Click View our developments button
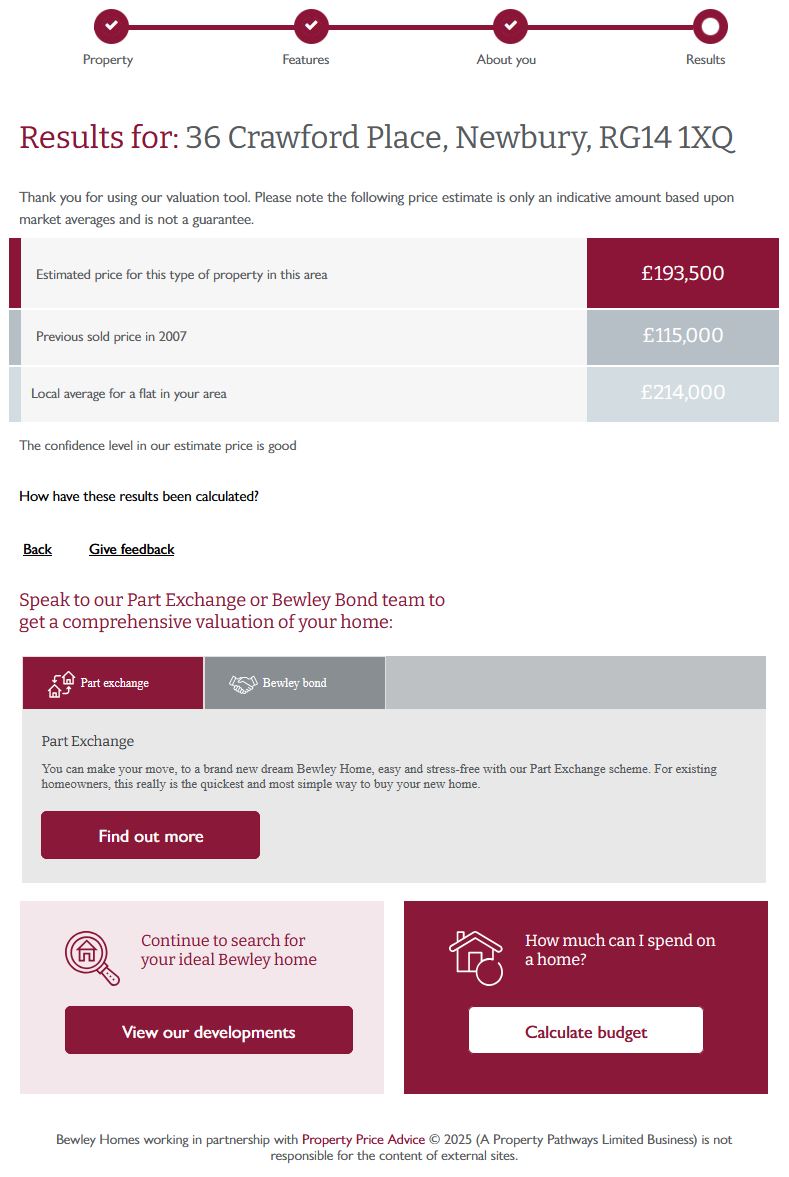This screenshot has width=789, height=1177. (x=209, y=1030)
